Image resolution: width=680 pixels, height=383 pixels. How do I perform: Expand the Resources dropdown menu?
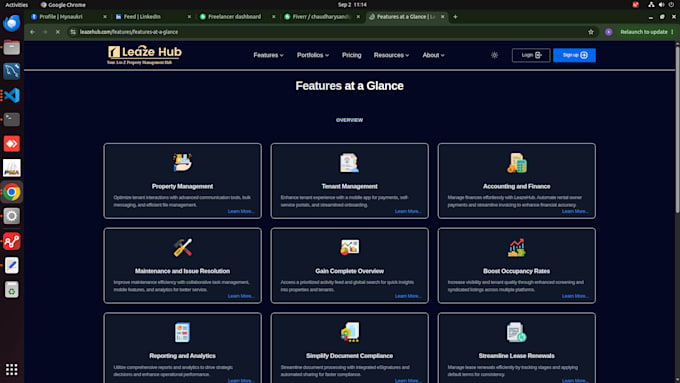pyautogui.click(x=391, y=55)
